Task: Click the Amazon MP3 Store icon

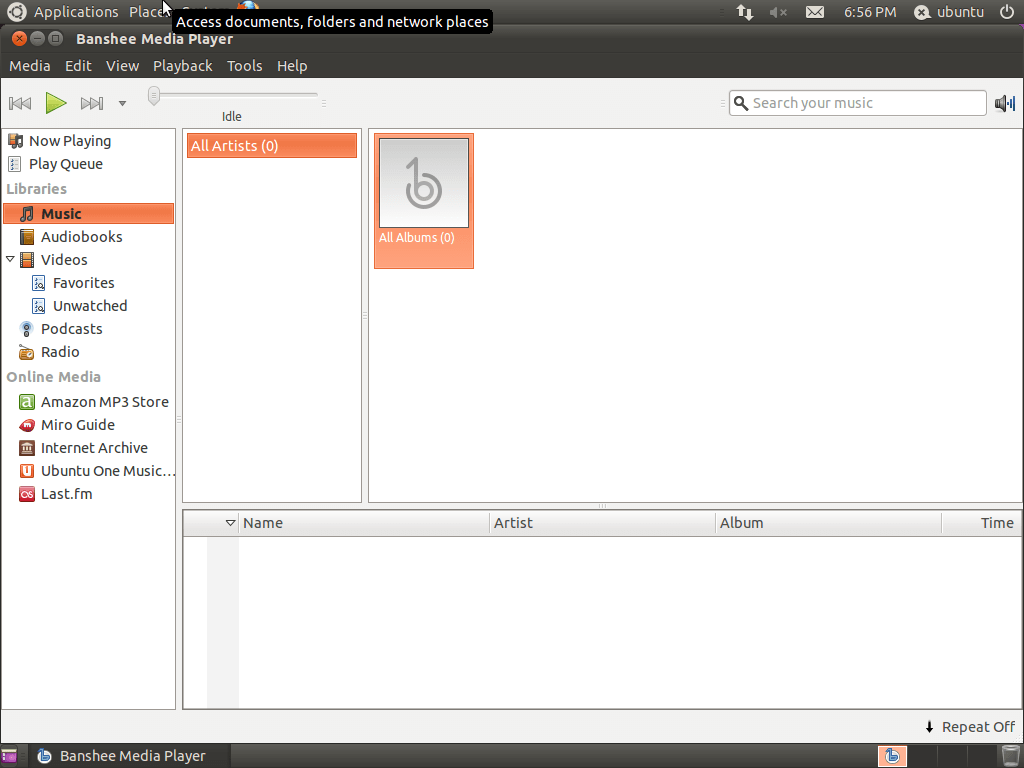Action: (27, 402)
